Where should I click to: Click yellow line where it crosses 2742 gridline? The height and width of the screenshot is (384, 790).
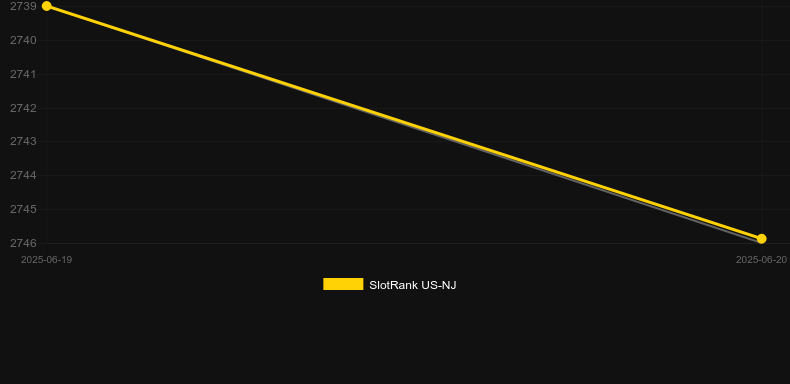[359, 108]
